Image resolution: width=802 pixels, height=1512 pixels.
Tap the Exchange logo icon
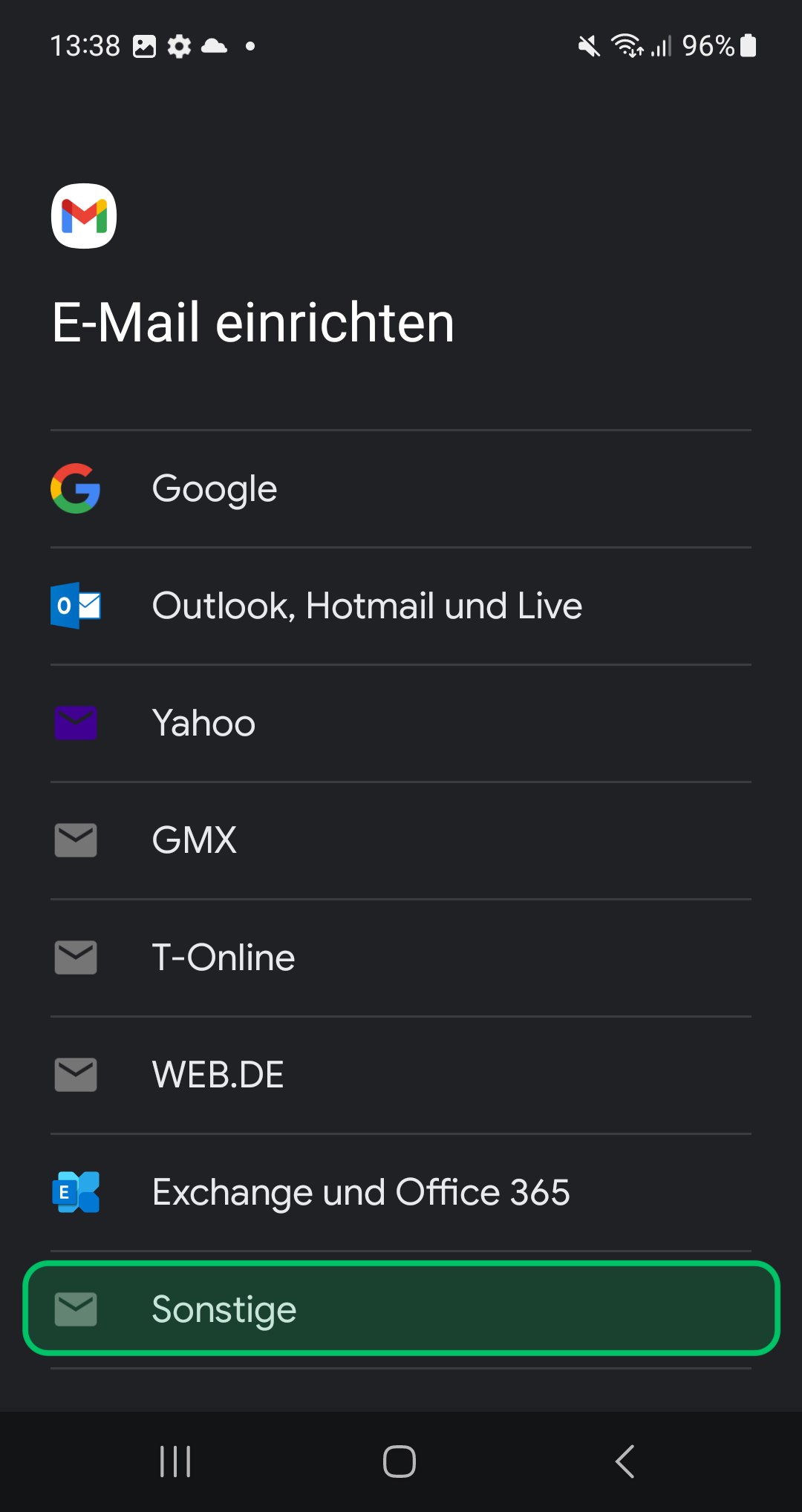pos(76,1192)
